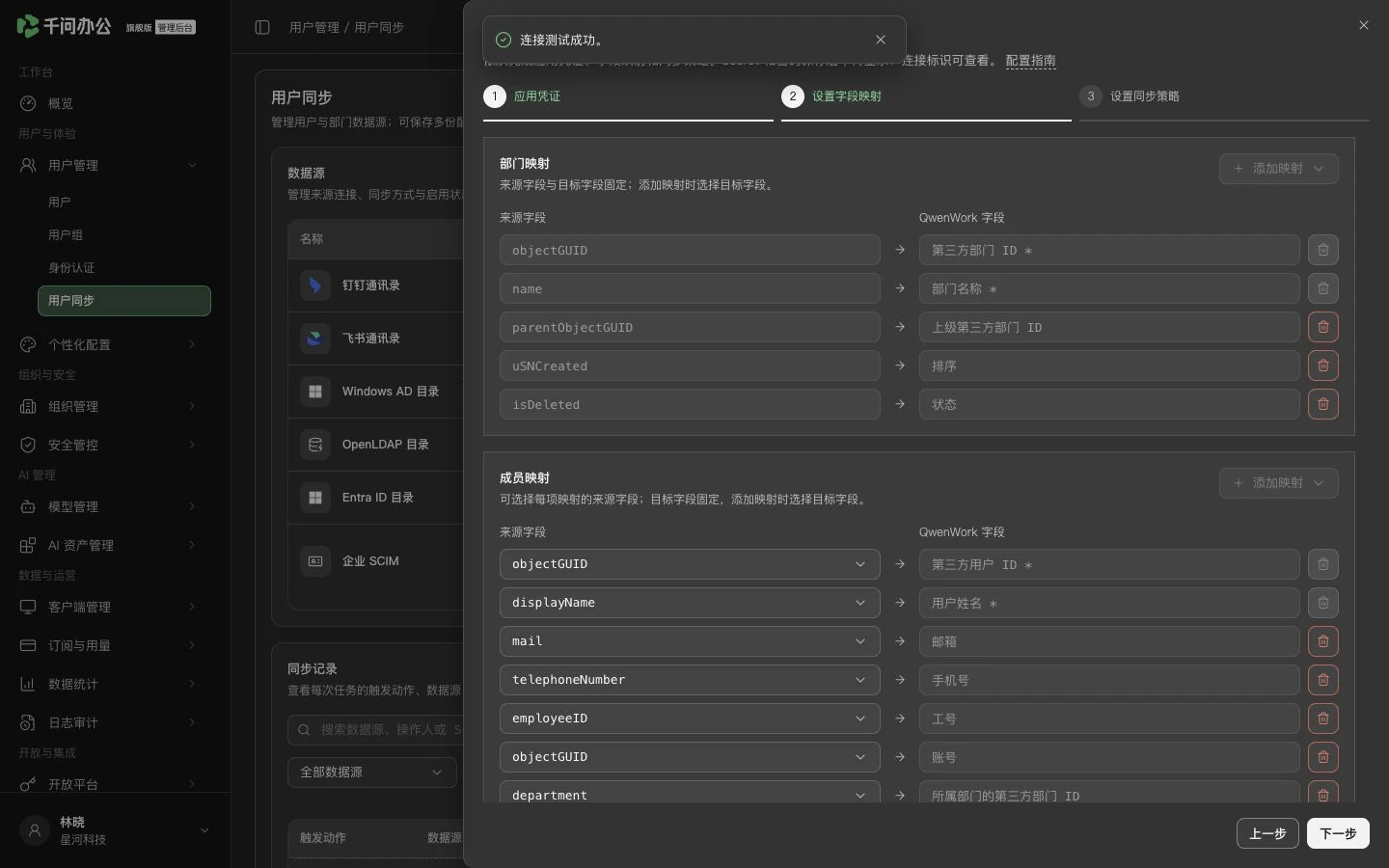Expand the 安全管控 sidebar section
This screenshot has height=868, width=1389.
(x=192, y=445)
